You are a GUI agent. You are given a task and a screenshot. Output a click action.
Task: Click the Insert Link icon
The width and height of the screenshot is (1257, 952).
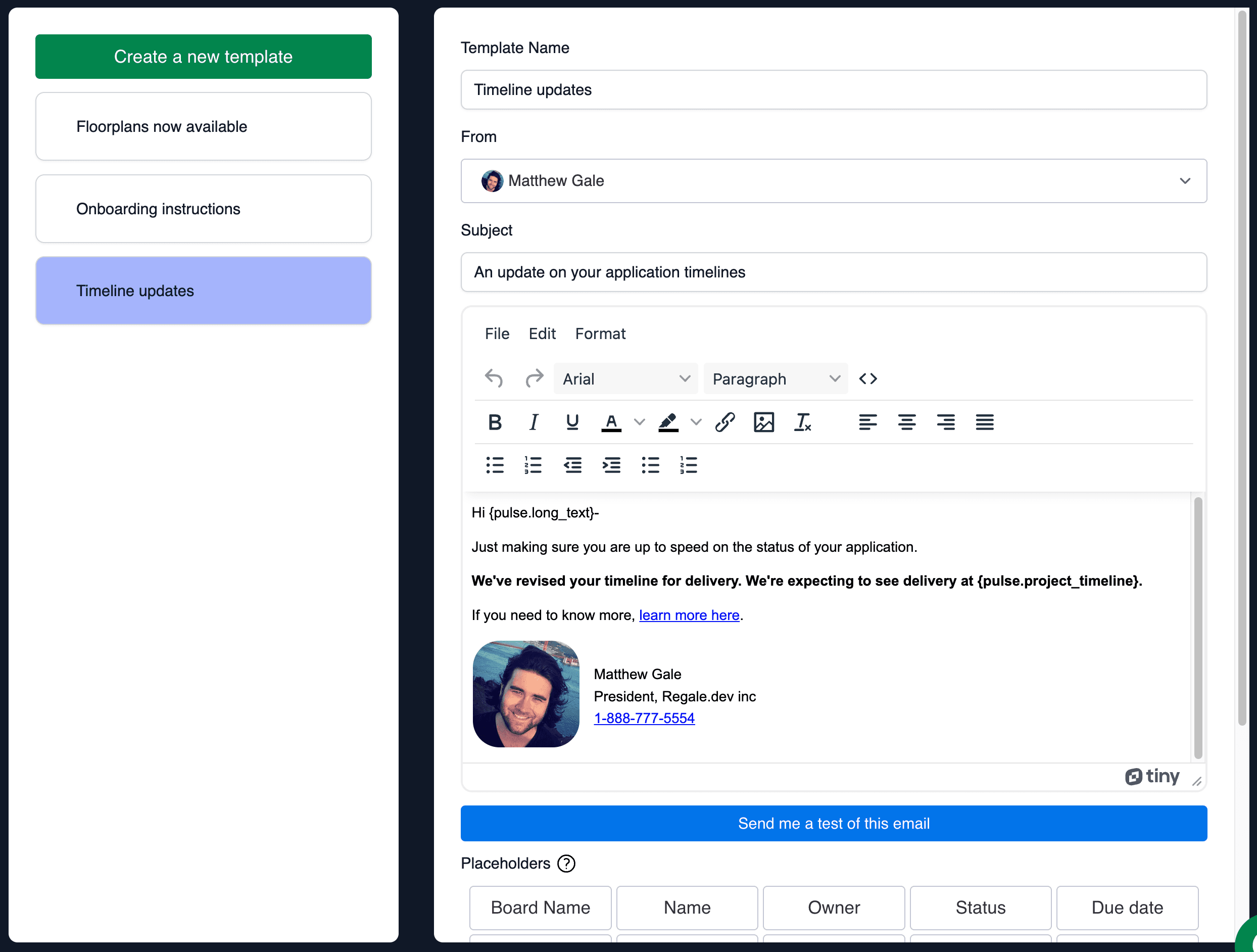[724, 421]
